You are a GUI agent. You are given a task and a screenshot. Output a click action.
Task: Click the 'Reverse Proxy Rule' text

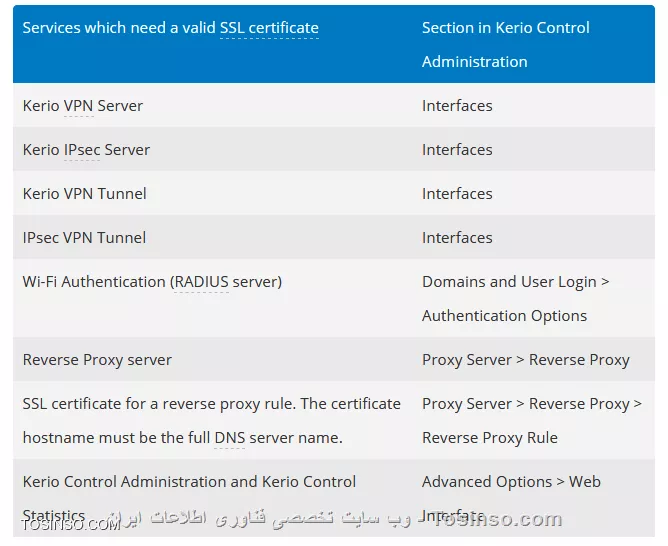click(x=489, y=438)
